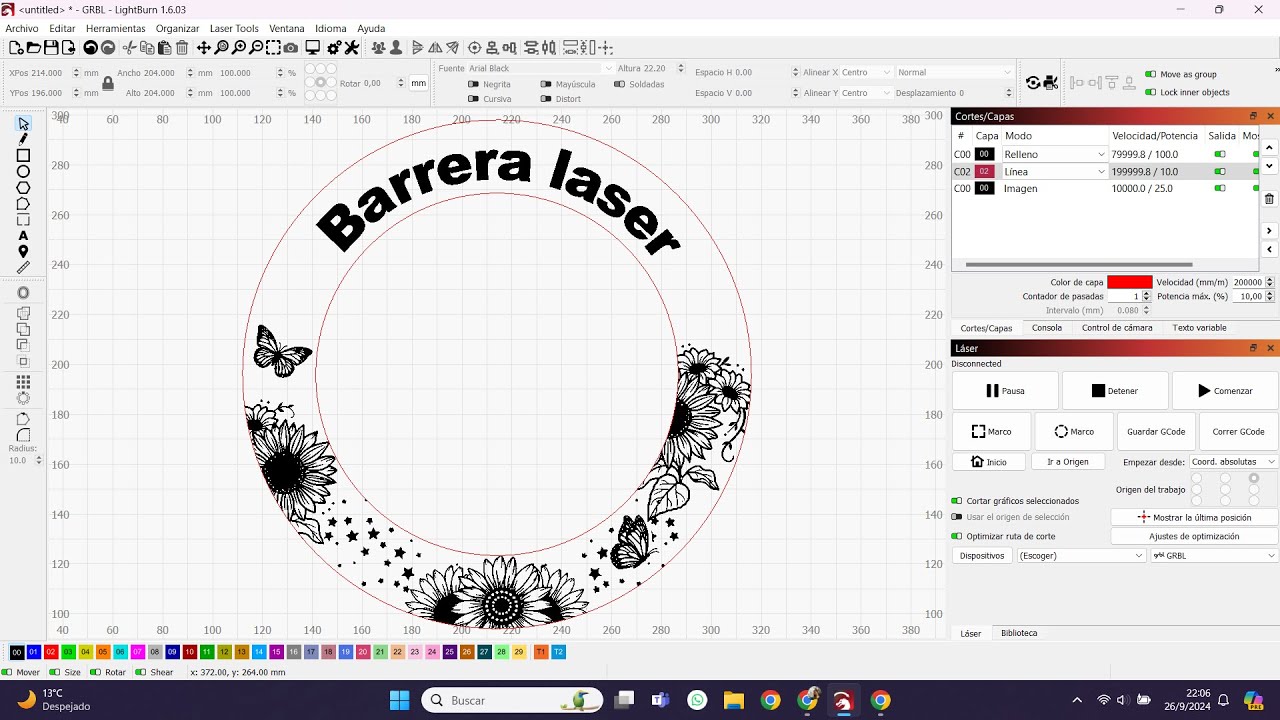Click the aspect ratio lock icon
The image size is (1280, 720).
tap(108, 84)
